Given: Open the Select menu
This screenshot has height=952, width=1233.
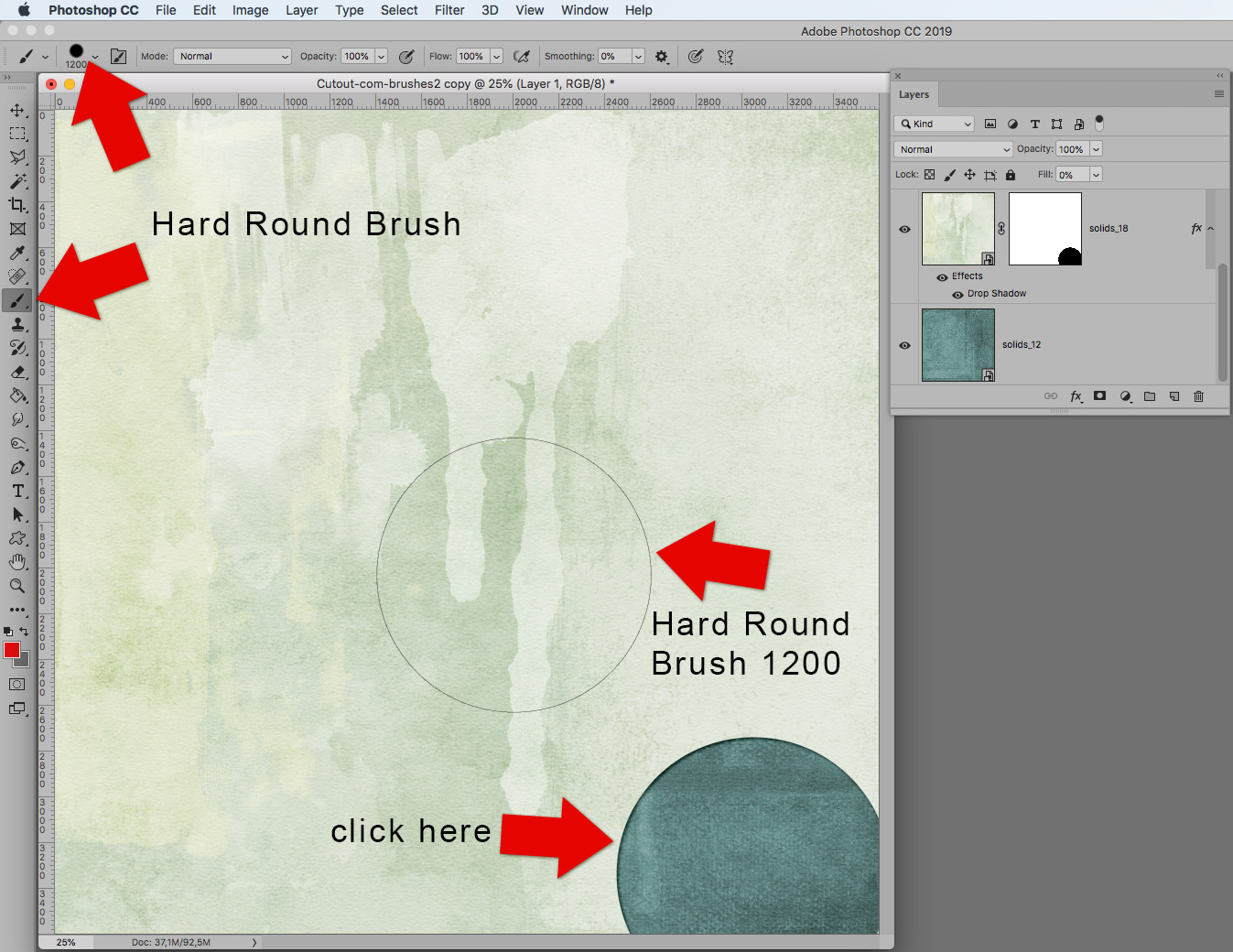Looking at the screenshot, I should click(x=399, y=10).
